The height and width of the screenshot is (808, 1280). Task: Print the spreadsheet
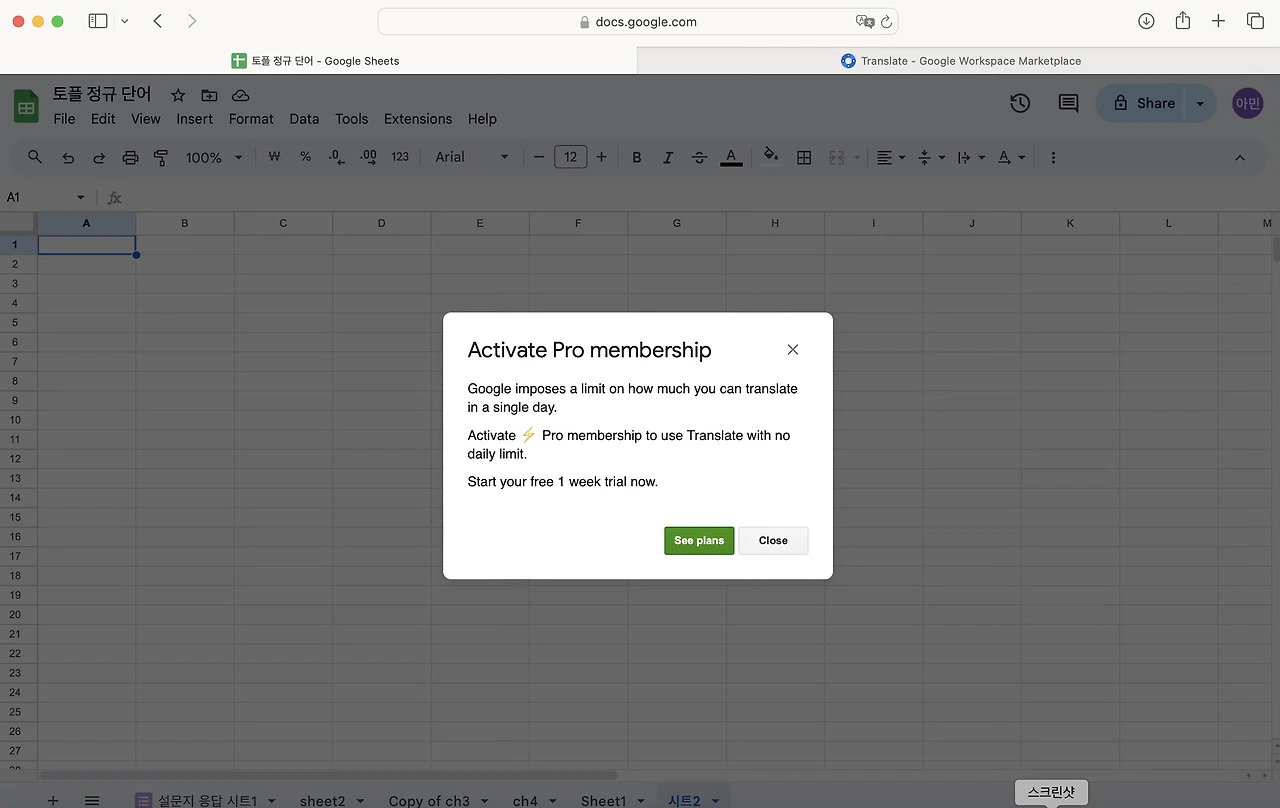pyautogui.click(x=130, y=157)
